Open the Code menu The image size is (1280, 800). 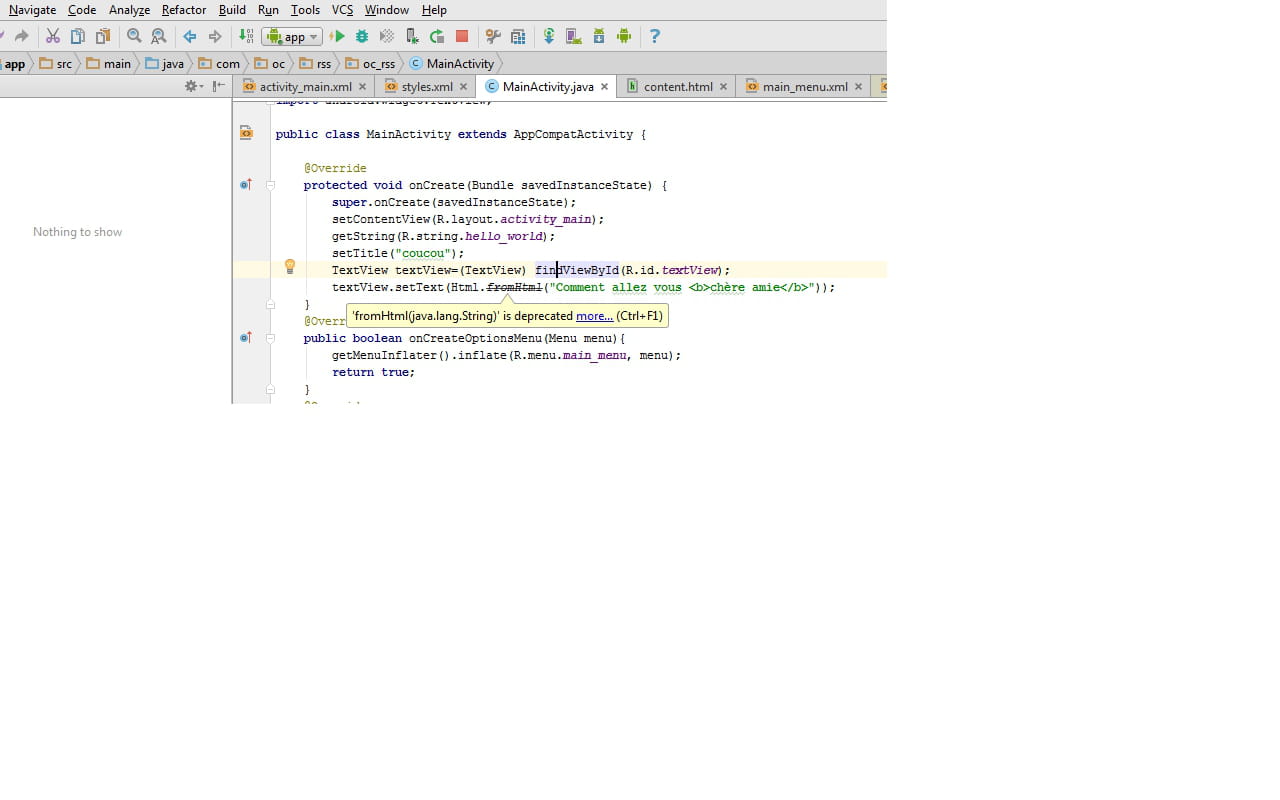tap(82, 10)
